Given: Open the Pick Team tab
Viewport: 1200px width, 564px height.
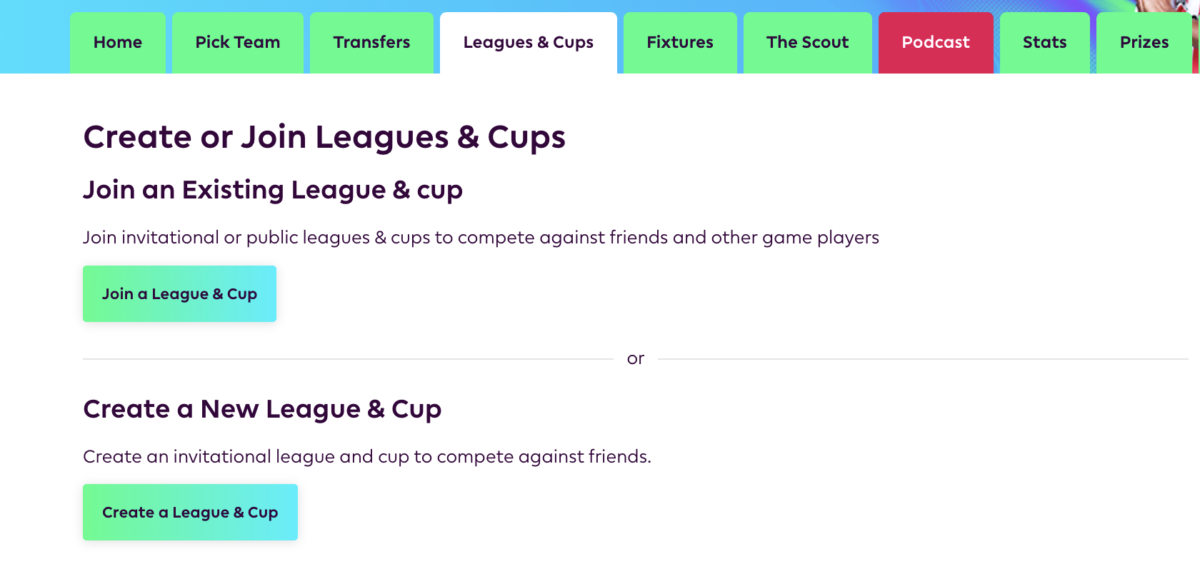Looking at the screenshot, I should pos(238,43).
